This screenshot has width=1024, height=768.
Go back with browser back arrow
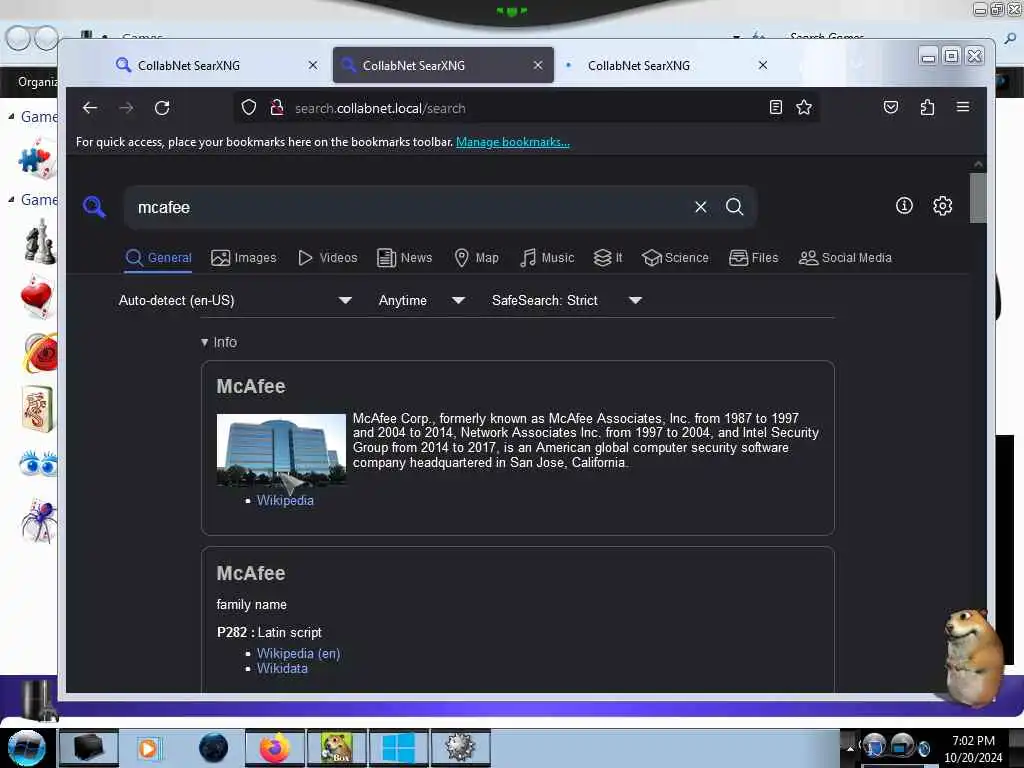coord(89,108)
